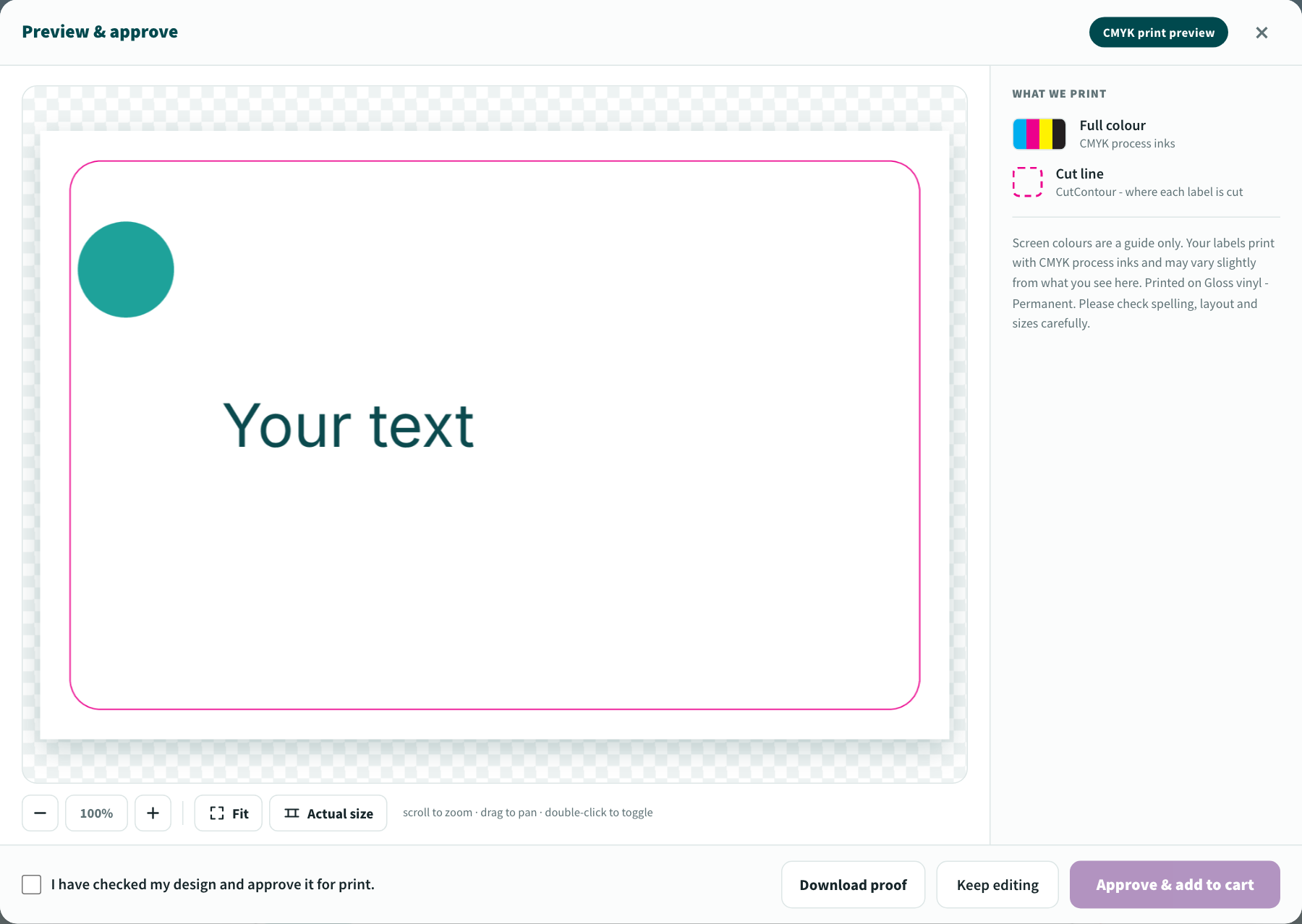Tick the design approval checkbox

(32, 884)
